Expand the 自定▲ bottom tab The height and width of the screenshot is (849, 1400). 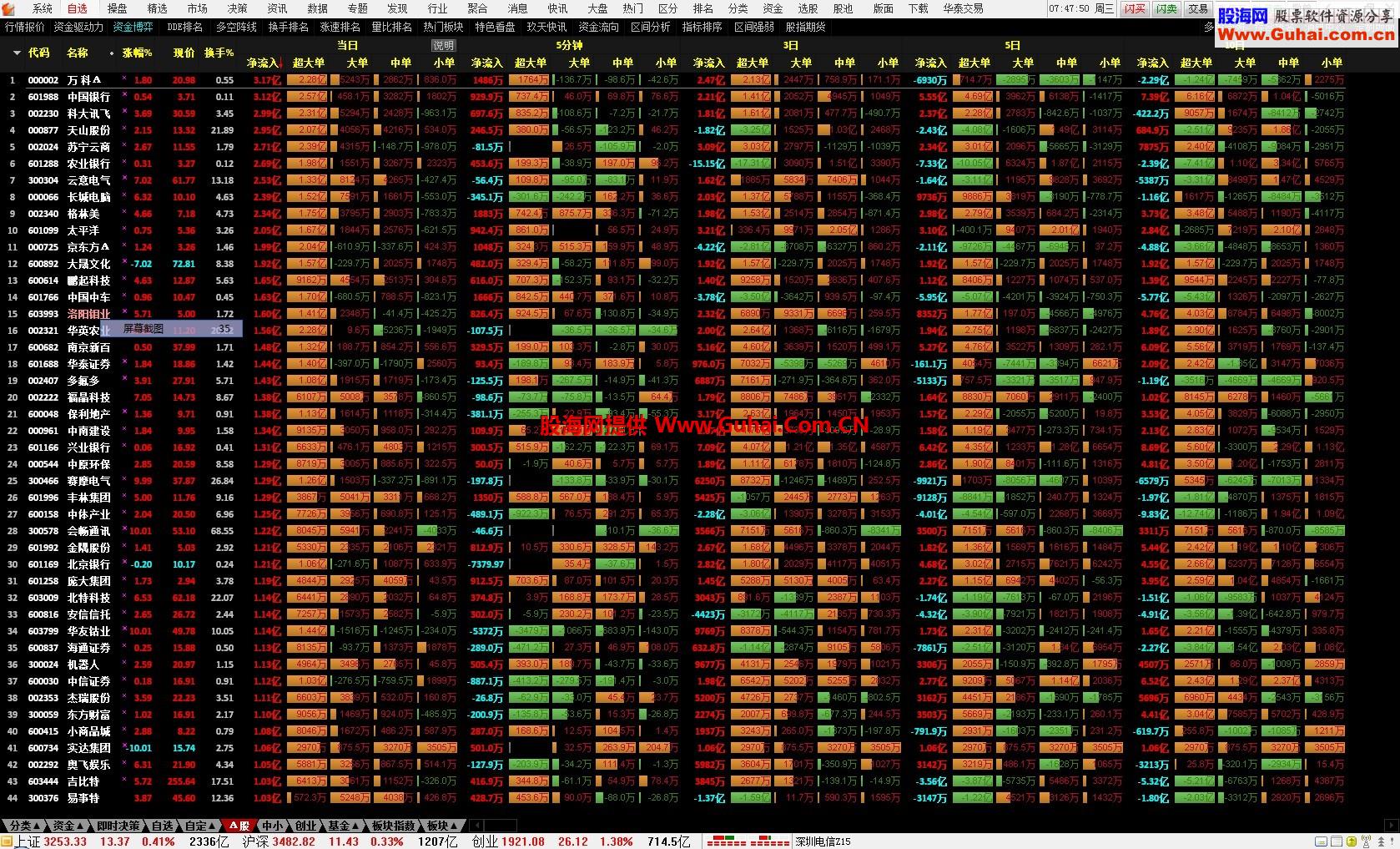(x=200, y=826)
